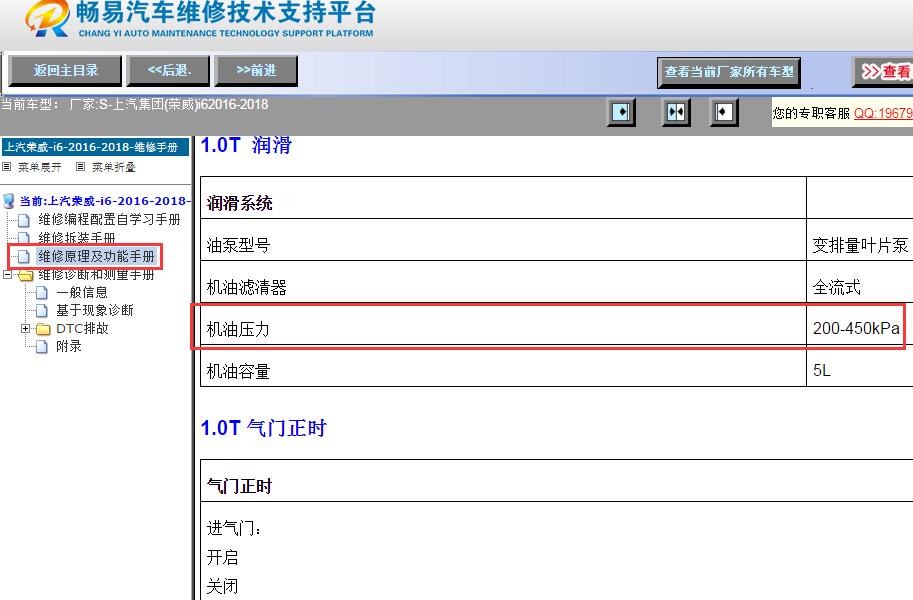Open 附录 document in tree
Viewport: 913px width, 600px height.
[x=69, y=347]
